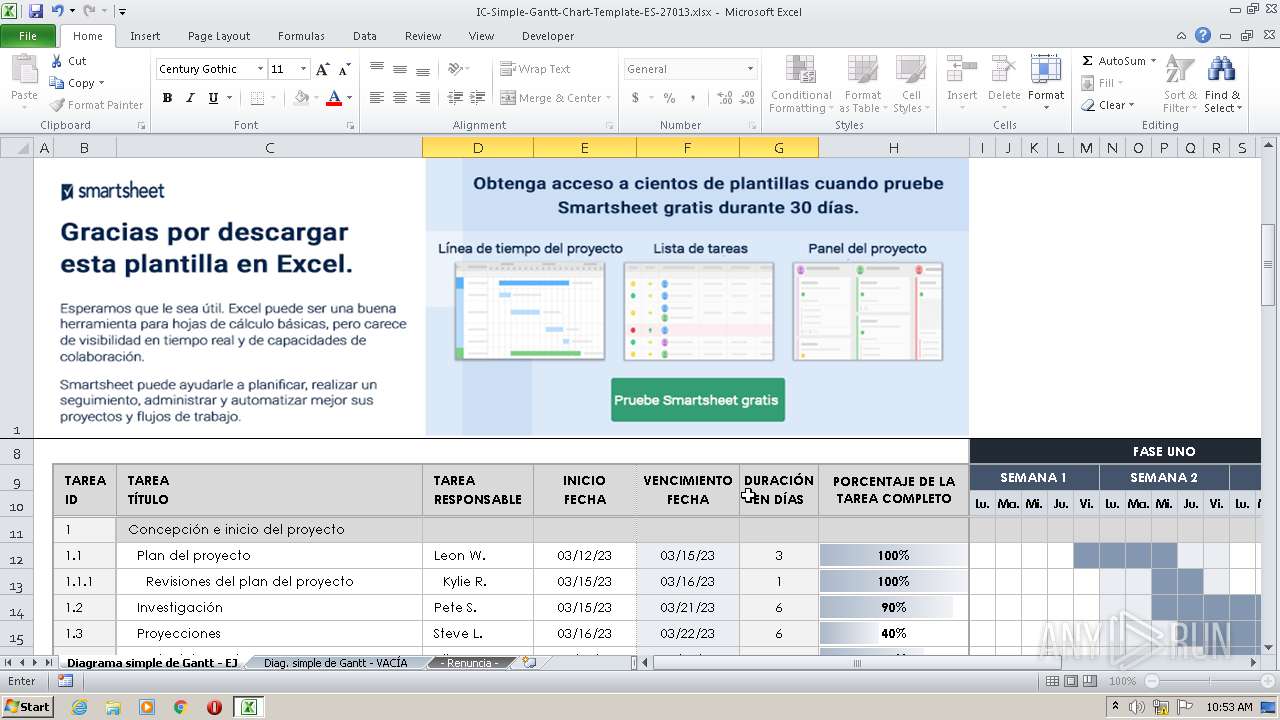Open Sort & Filter
Viewport: 1280px width, 720px height.
1180,84
